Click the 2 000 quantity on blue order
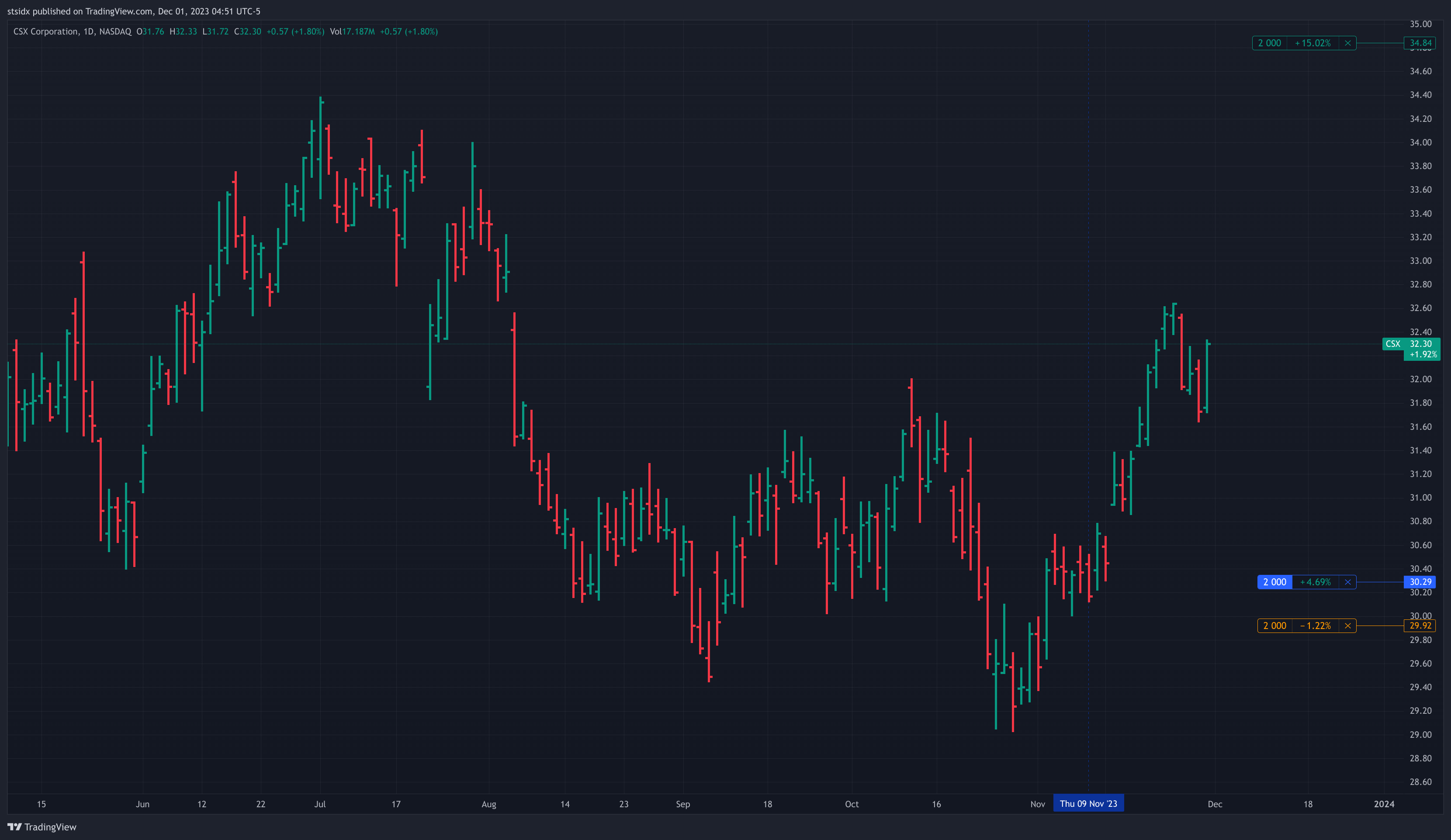The height and width of the screenshot is (840, 1451). click(1274, 582)
